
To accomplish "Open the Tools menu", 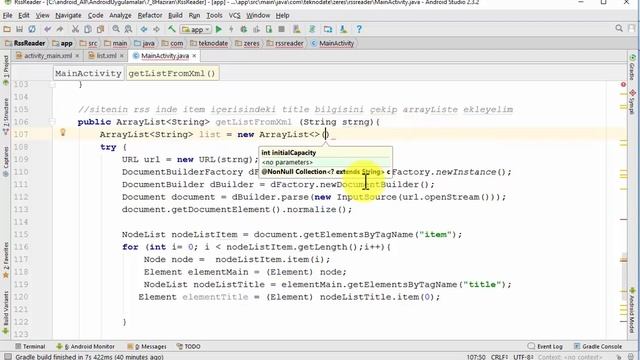I will click(214, 16).
